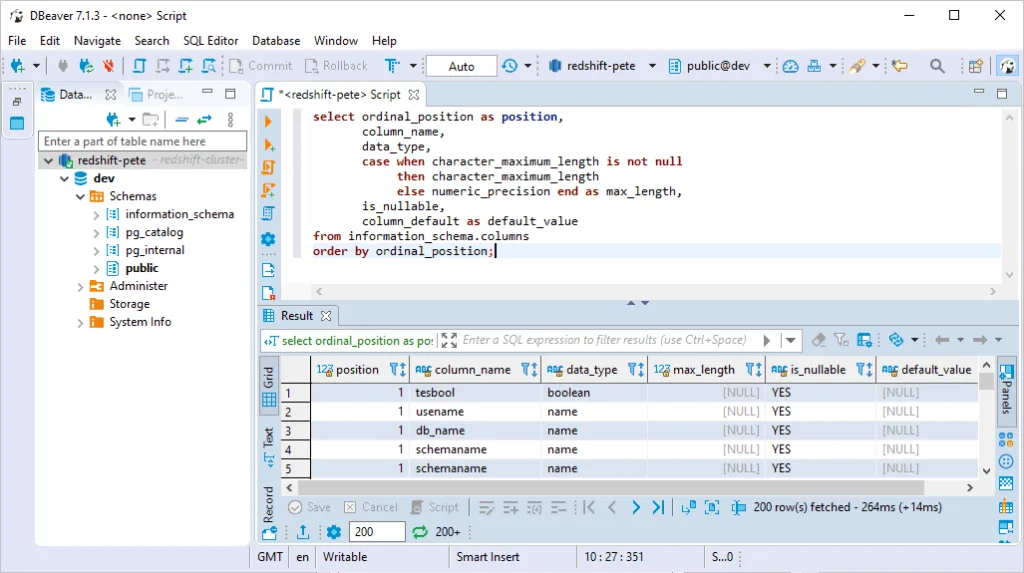Expand the Administer folder
This screenshot has height=573, width=1024.
tap(80, 286)
